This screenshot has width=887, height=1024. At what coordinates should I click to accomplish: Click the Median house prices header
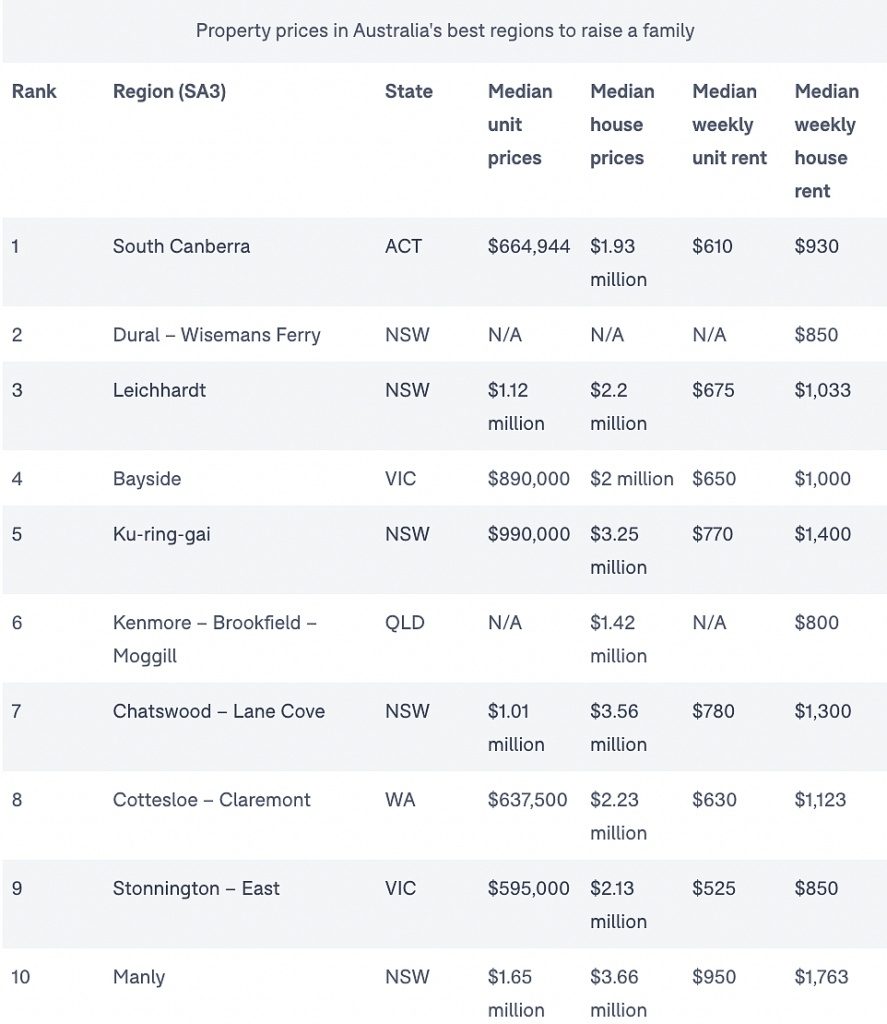tap(622, 125)
